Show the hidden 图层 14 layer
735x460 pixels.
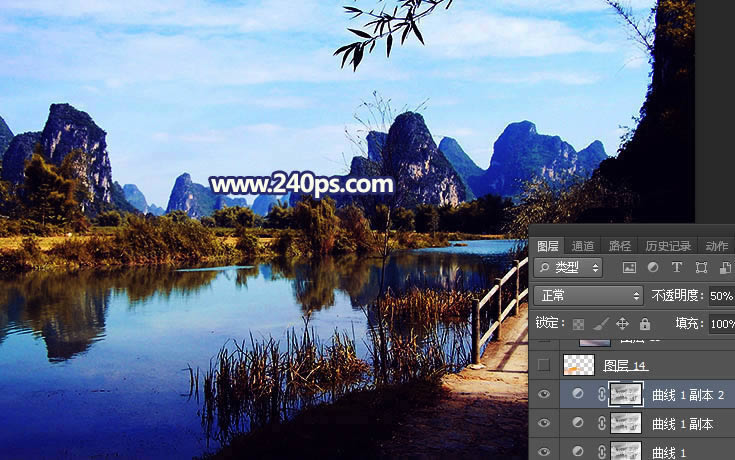[544, 366]
